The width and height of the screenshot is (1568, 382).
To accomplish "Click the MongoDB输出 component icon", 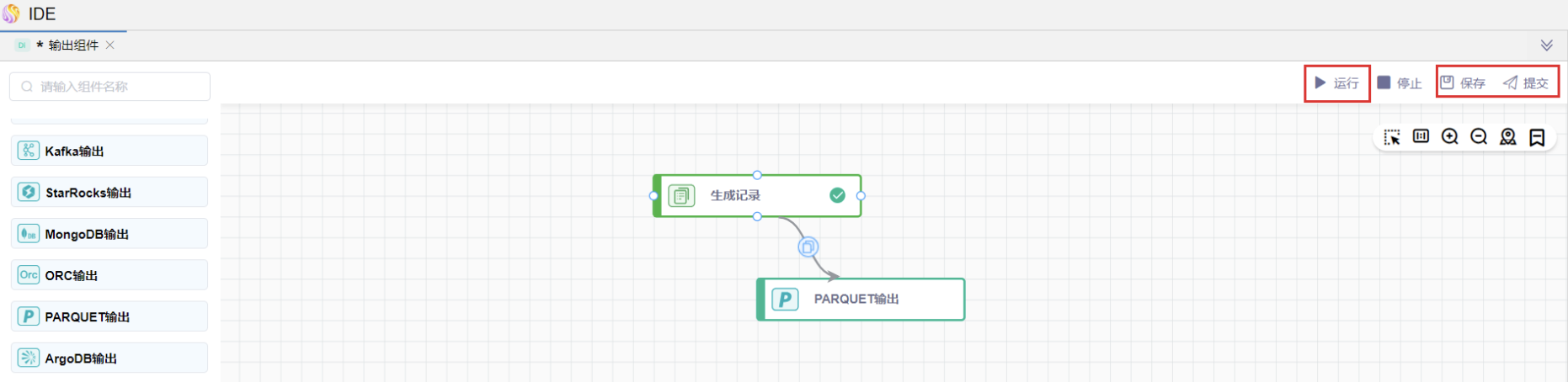I will pos(29,234).
